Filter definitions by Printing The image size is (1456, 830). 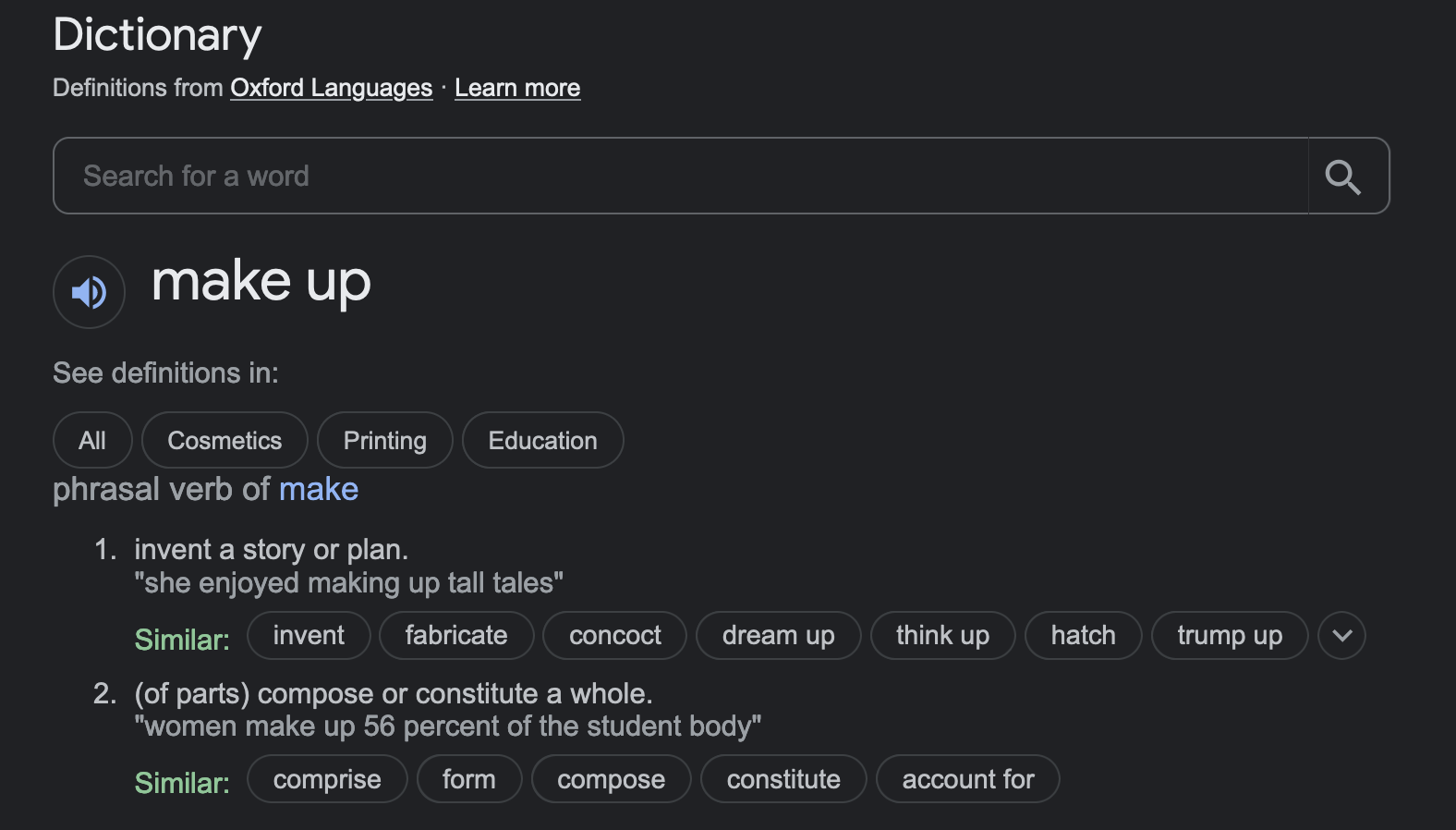pyautogui.click(x=385, y=440)
